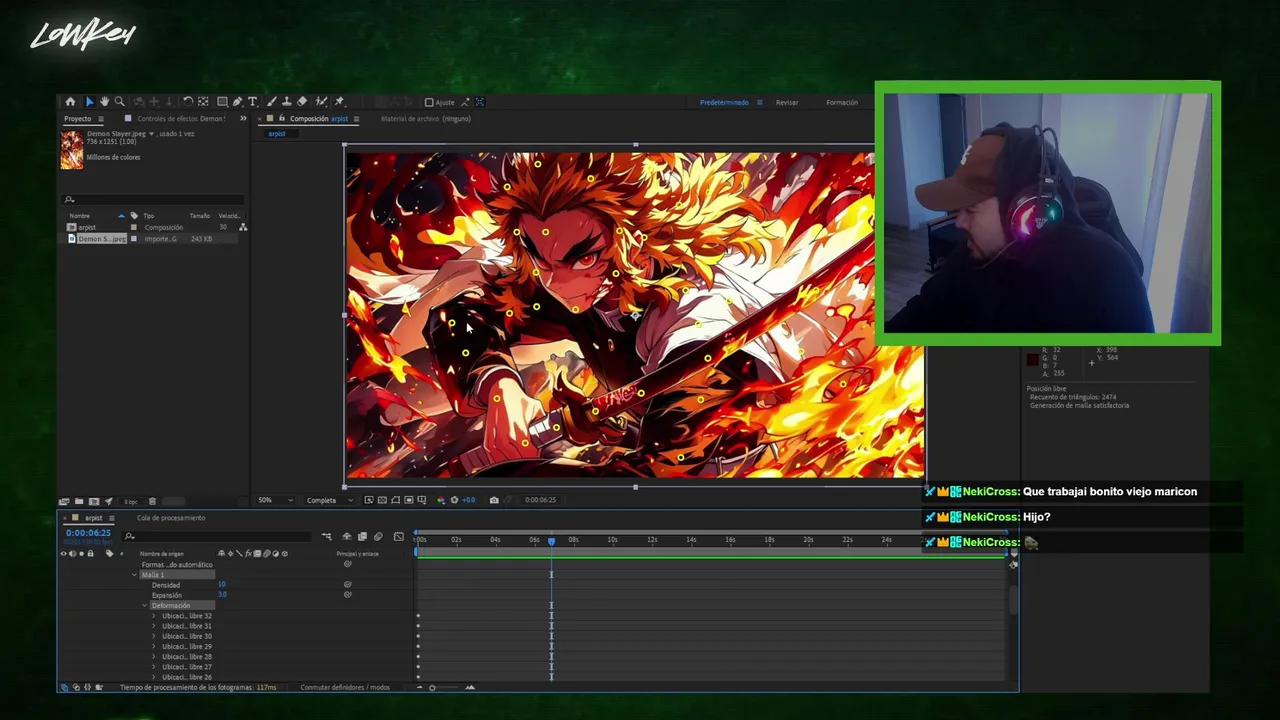Expand Ubicaci... libre 30 property
The height and width of the screenshot is (720, 1280).
tap(154, 636)
